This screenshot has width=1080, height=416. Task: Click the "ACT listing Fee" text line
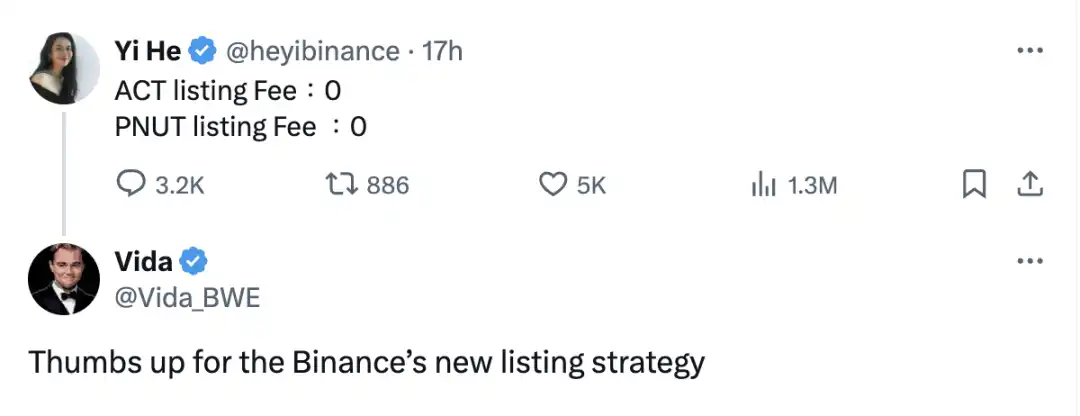point(229,90)
